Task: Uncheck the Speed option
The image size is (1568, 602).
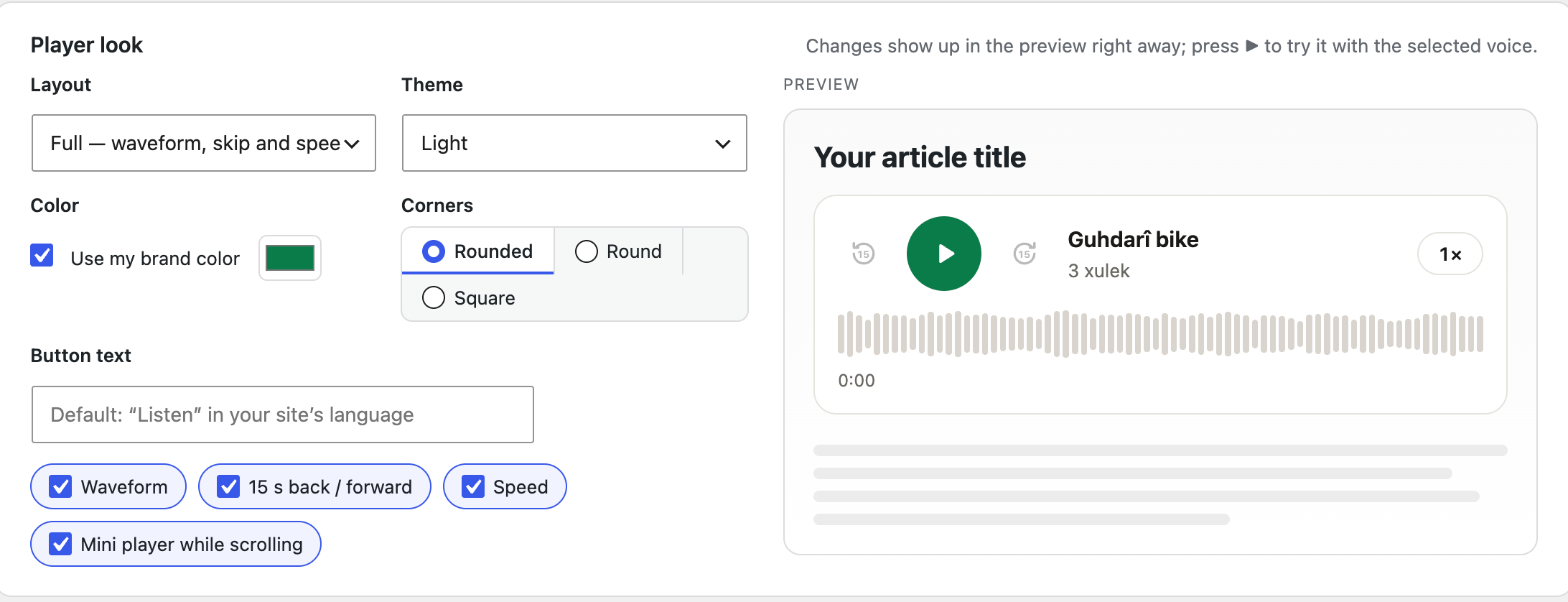Action: tap(505, 487)
